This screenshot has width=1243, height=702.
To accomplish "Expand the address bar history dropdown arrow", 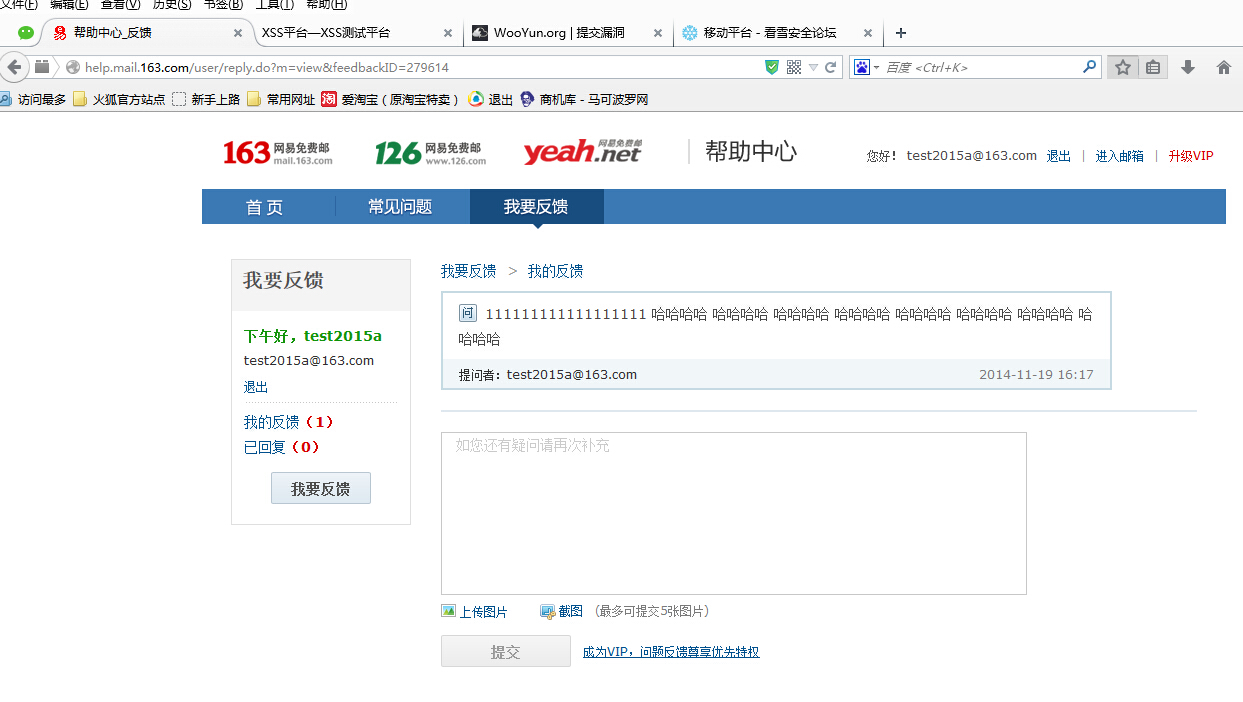I will click(813, 67).
